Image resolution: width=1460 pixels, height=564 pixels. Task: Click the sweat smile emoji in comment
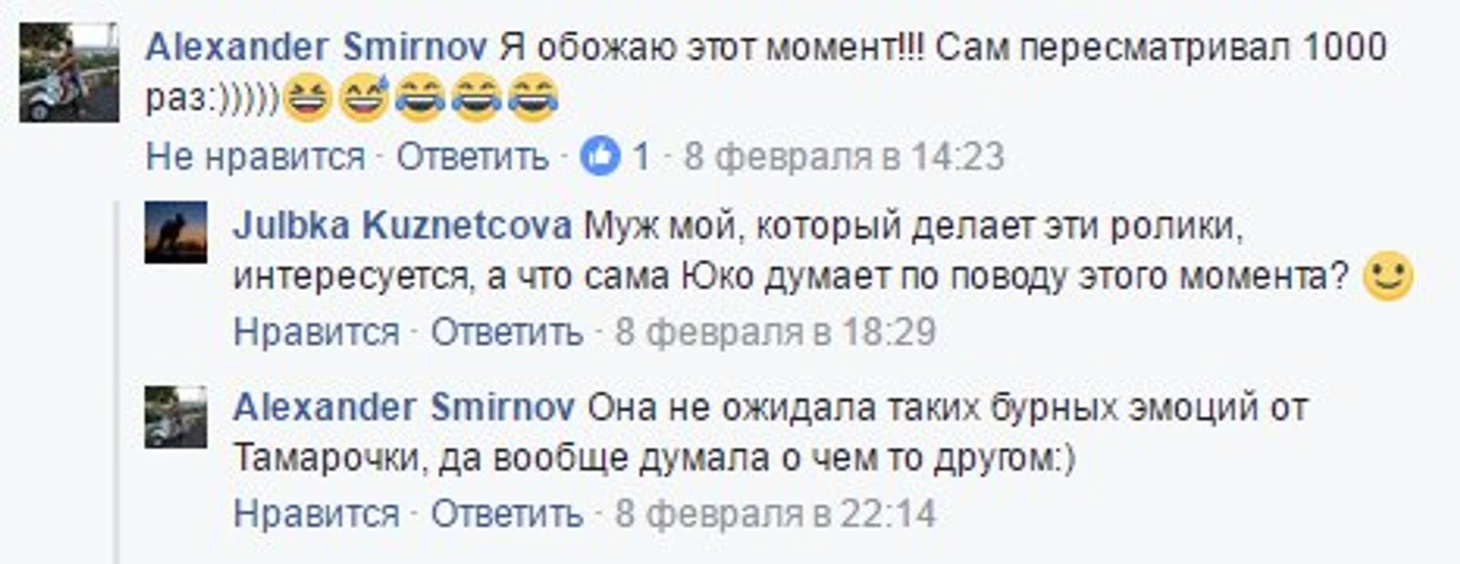(363, 99)
